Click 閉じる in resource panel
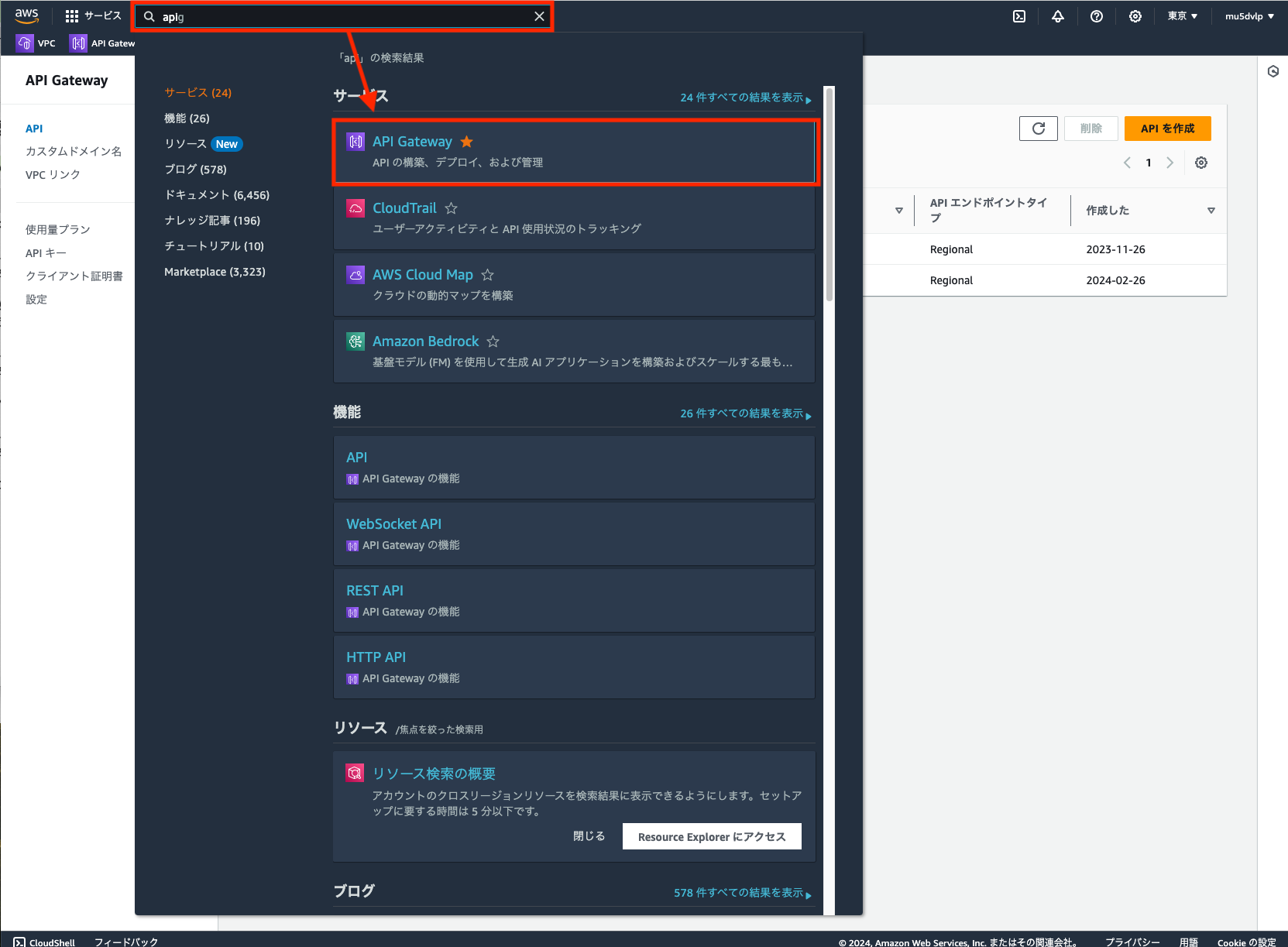1288x947 pixels. [589, 836]
